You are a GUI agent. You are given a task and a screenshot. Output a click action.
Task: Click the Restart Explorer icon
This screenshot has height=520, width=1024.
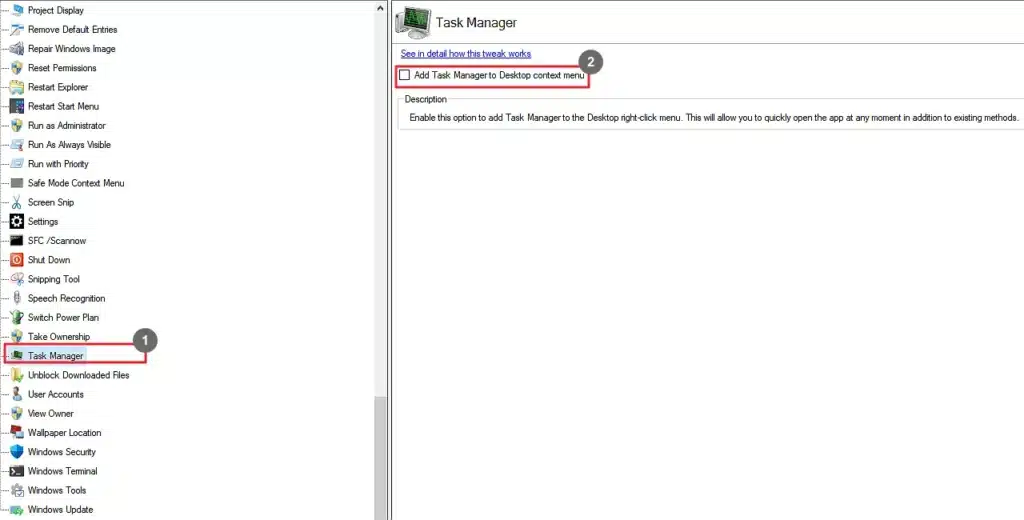pos(17,88)
